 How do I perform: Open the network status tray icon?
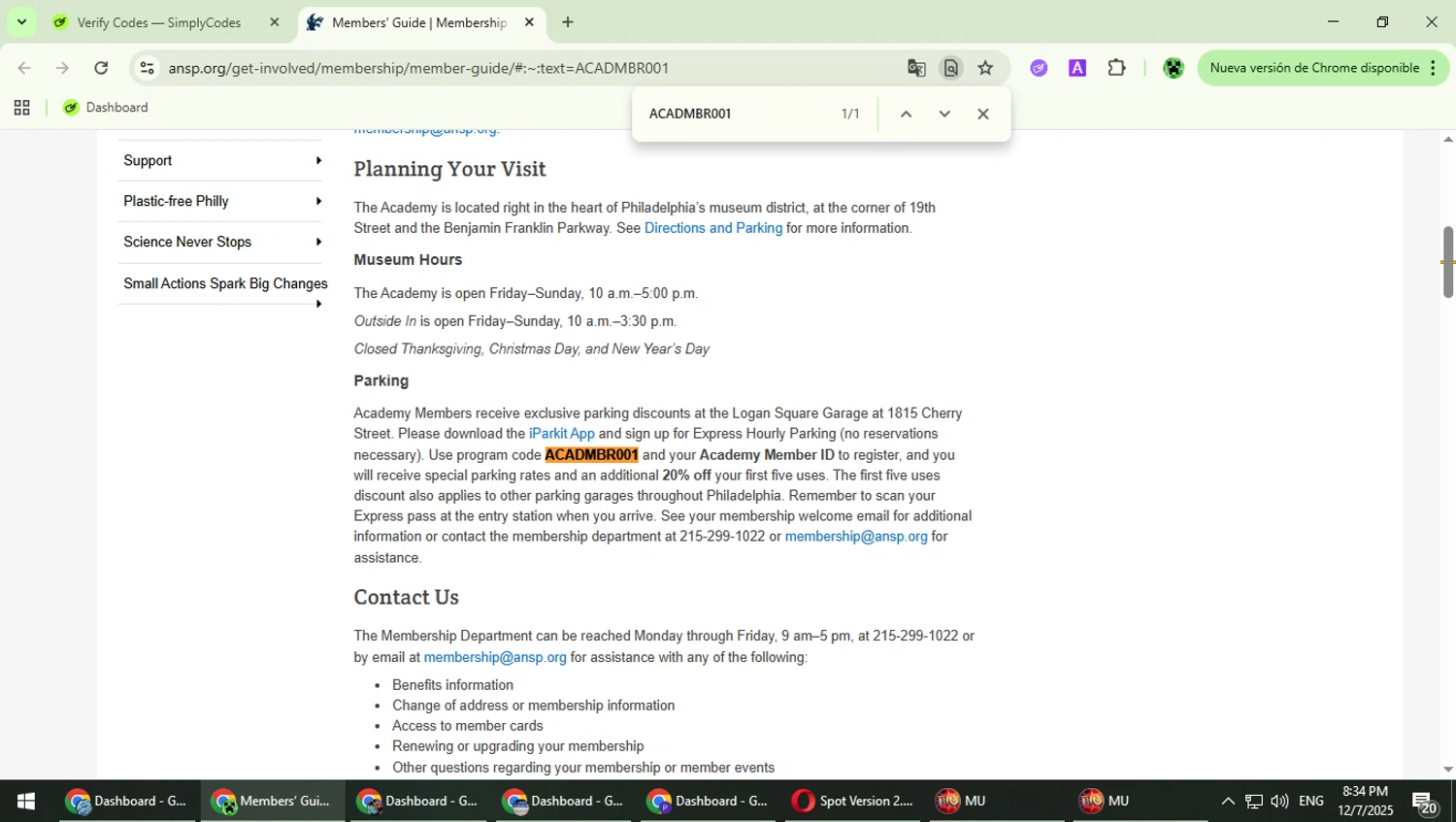(1254, 802)
